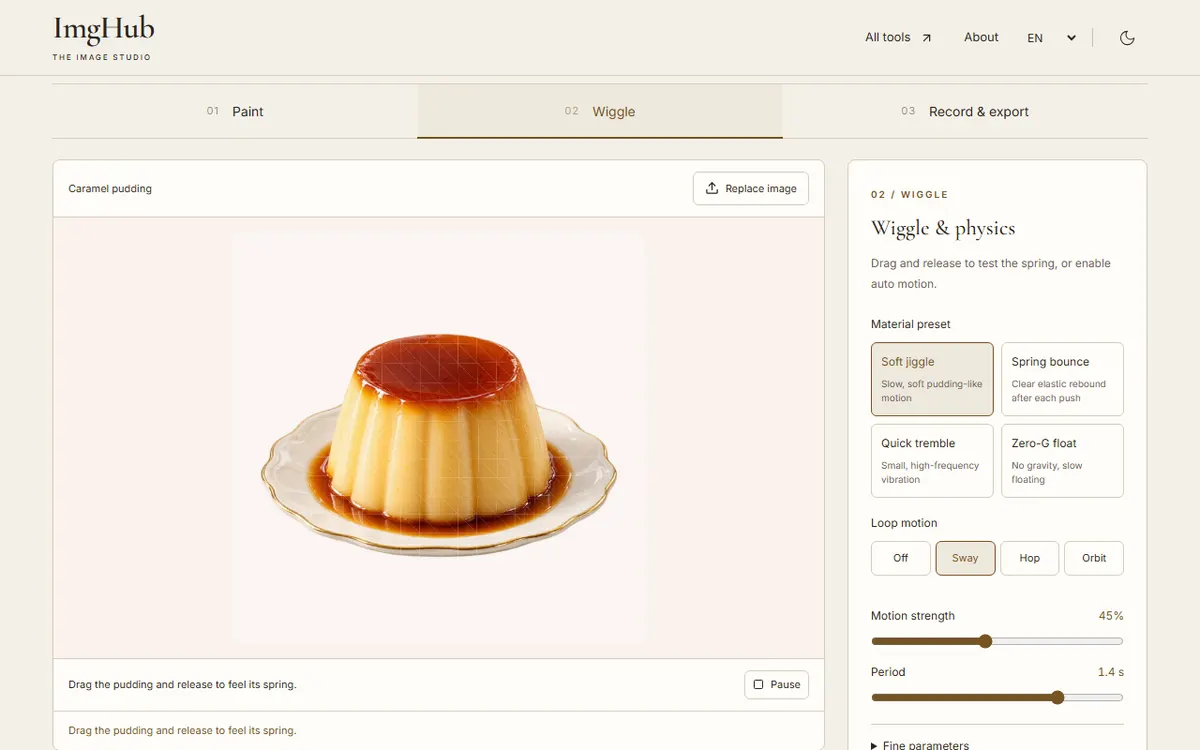Open the ImgHub logo home link
Viewport: 1200px width, 750px height.
tap(103, 38)
